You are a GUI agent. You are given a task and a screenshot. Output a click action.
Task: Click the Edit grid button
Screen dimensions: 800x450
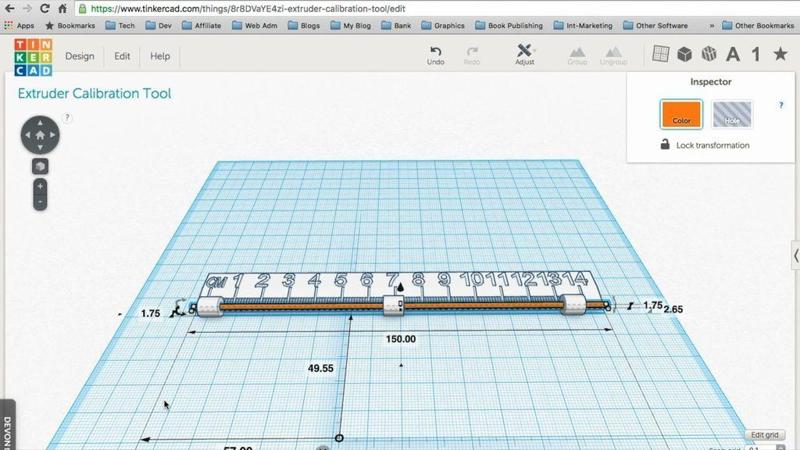[x=764, y=435]
